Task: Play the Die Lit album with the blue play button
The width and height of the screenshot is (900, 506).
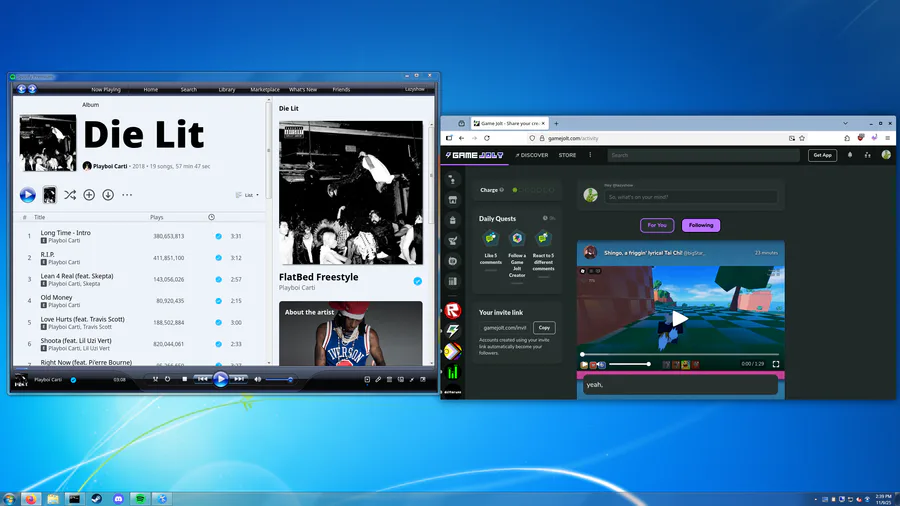Action: [x=28, y=195]
